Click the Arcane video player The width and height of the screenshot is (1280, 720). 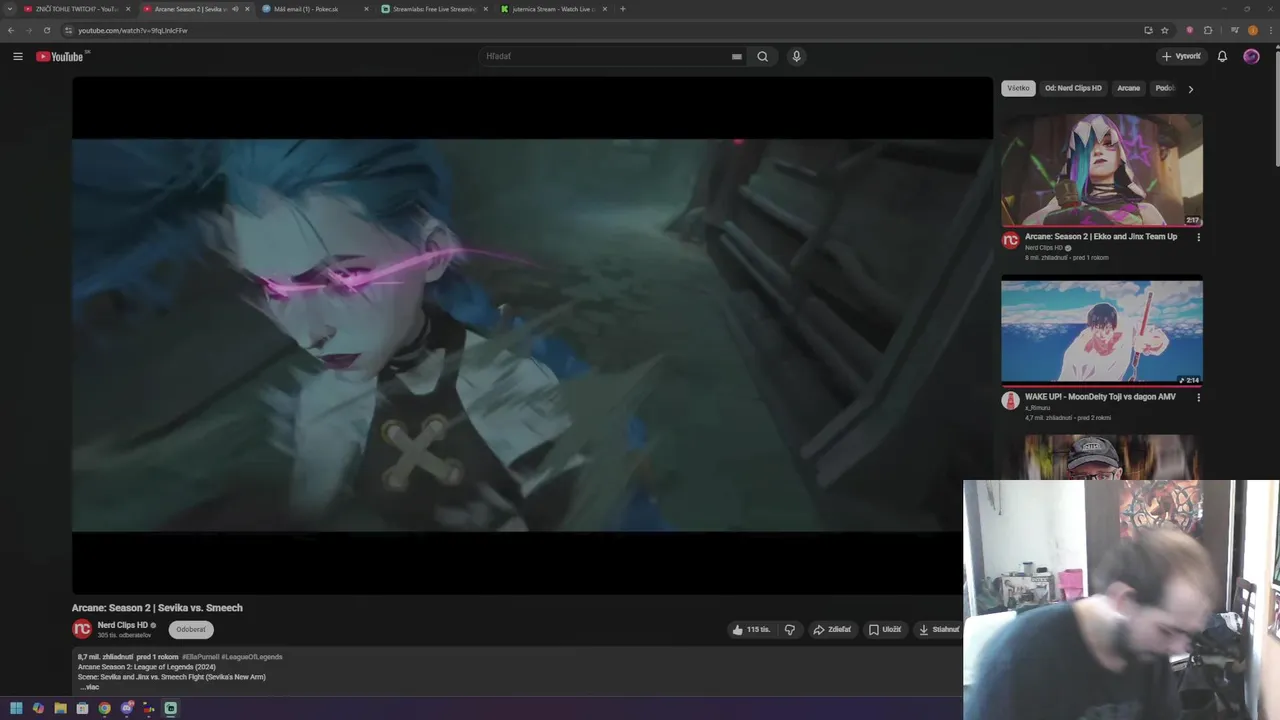coord(532,335)
